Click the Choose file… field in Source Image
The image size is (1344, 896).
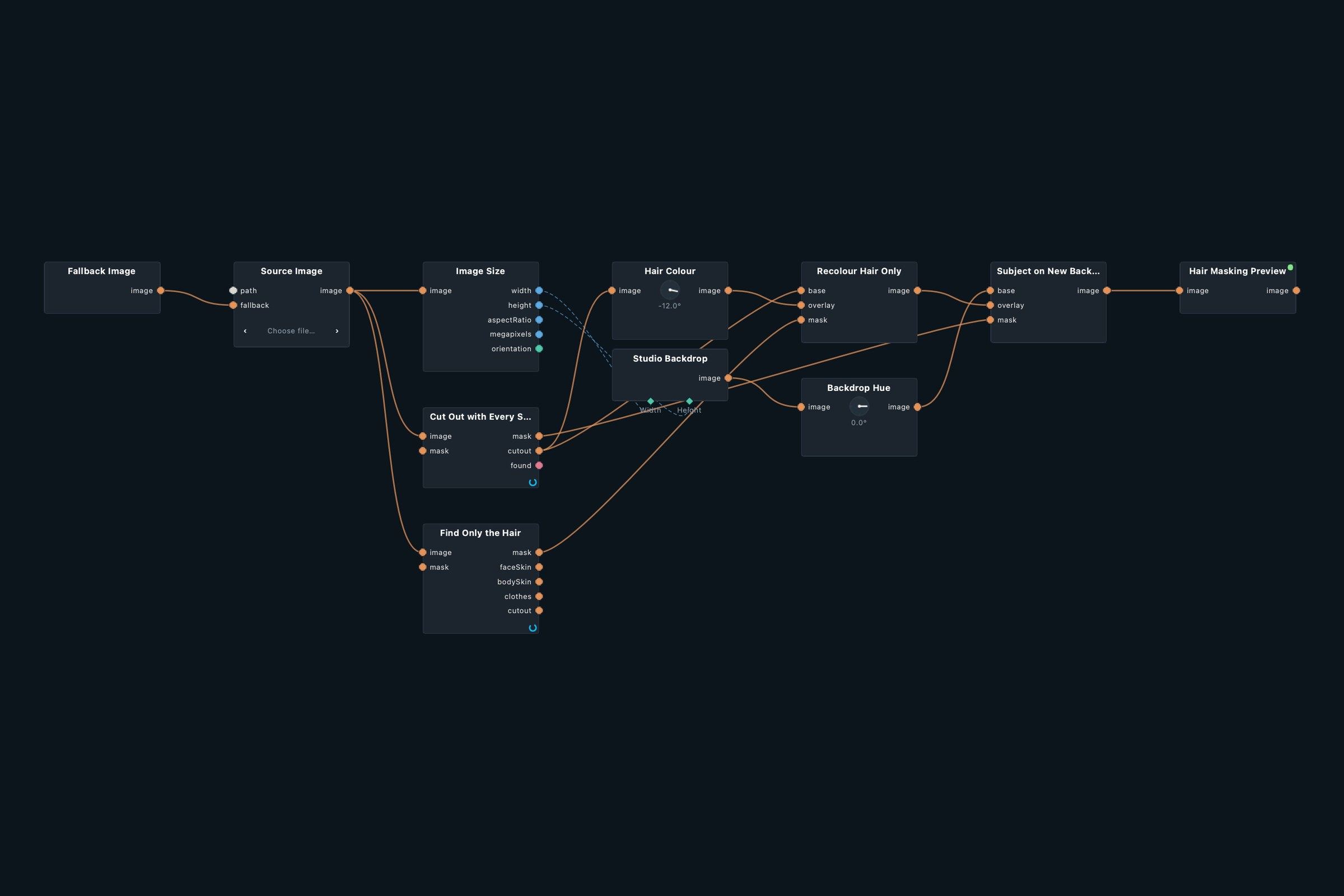click(291, 331)
